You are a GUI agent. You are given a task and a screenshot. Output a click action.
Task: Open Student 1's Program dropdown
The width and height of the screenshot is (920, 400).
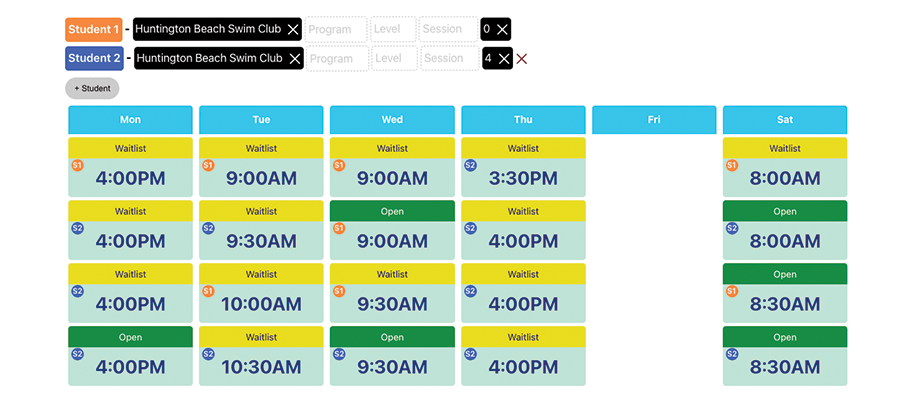(x=335, y=30)
